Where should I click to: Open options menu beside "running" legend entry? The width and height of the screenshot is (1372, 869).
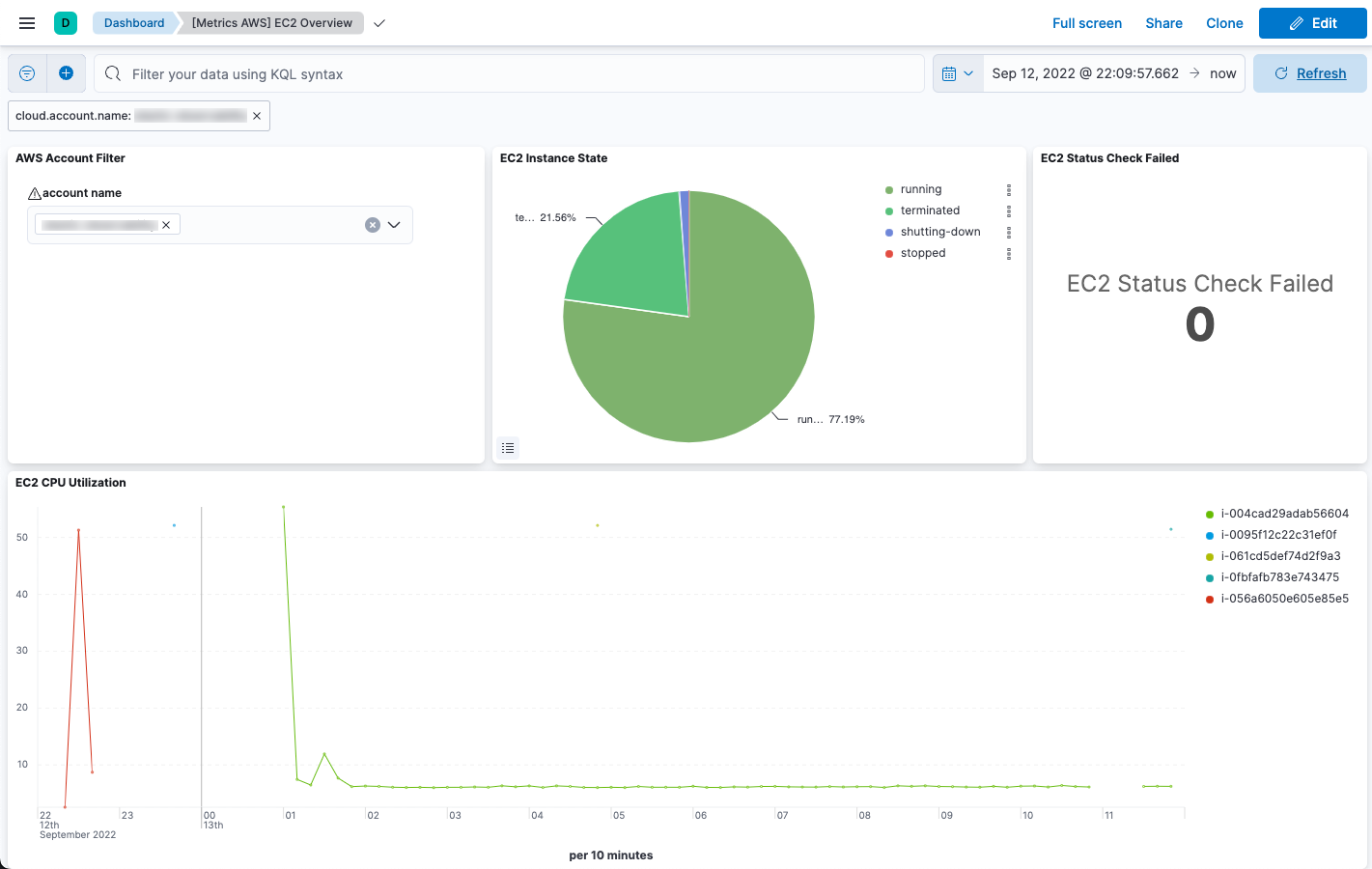point(1008,189)
